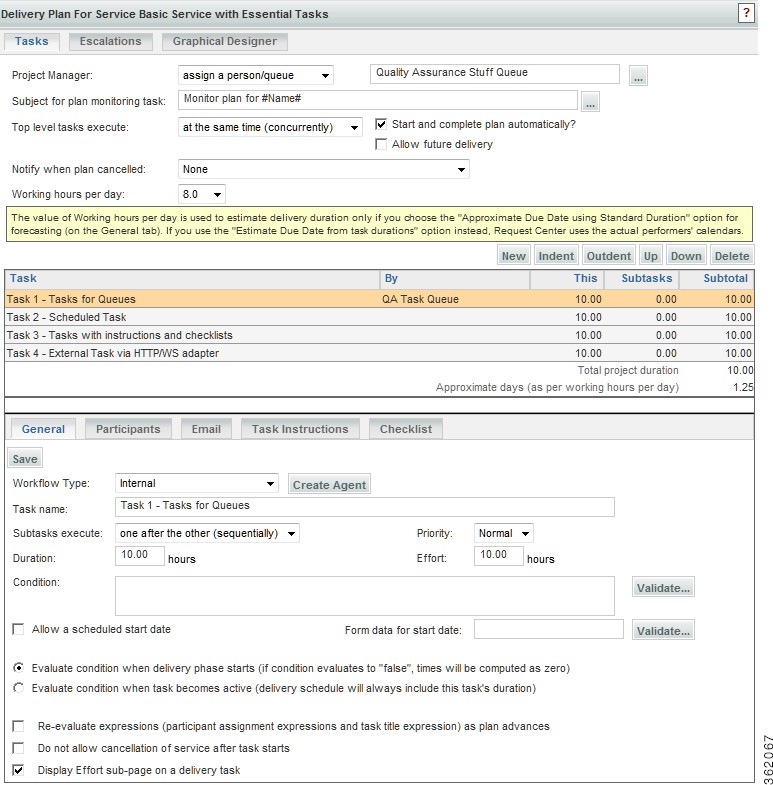Enable Allow future delivery checkbox

click(381, 144)
